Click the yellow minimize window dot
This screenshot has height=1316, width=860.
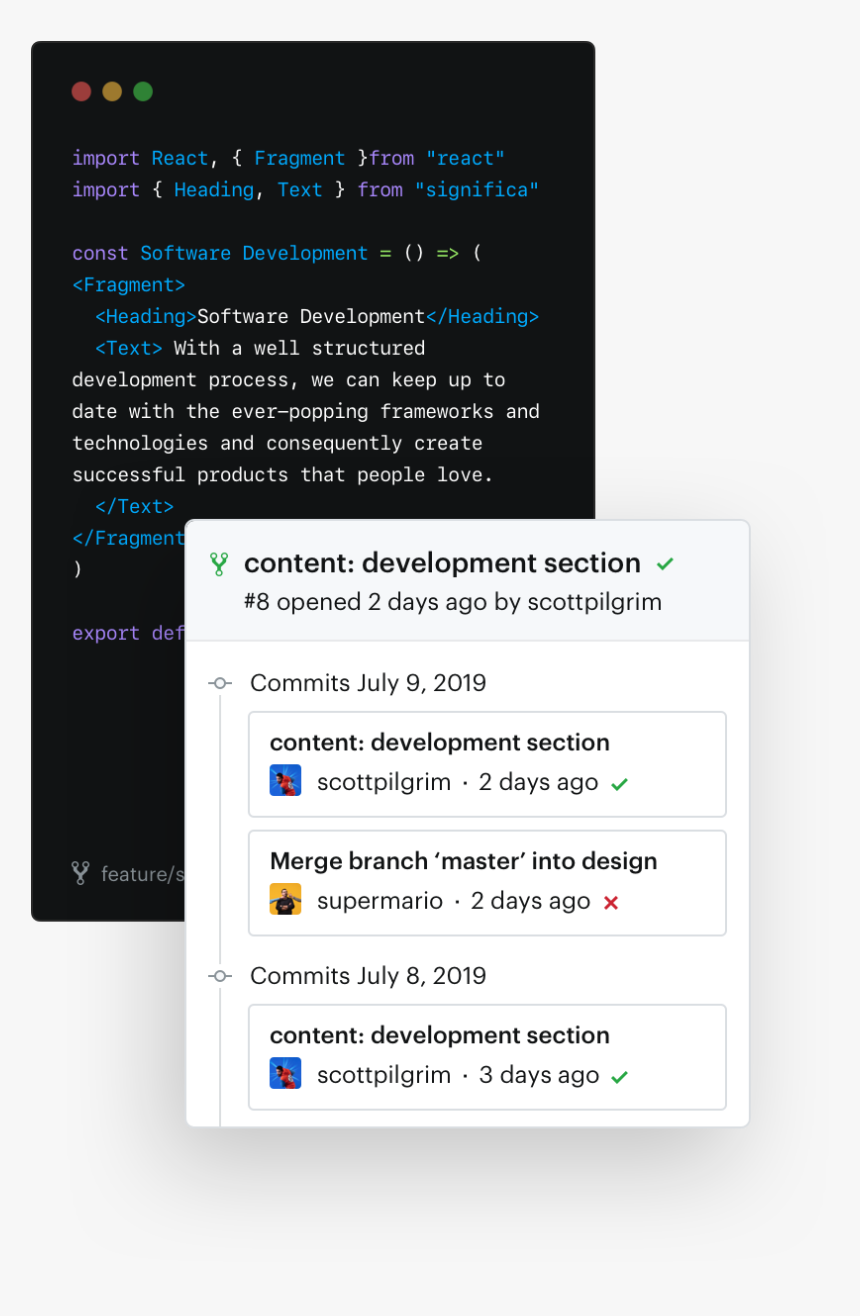(112, 92)
